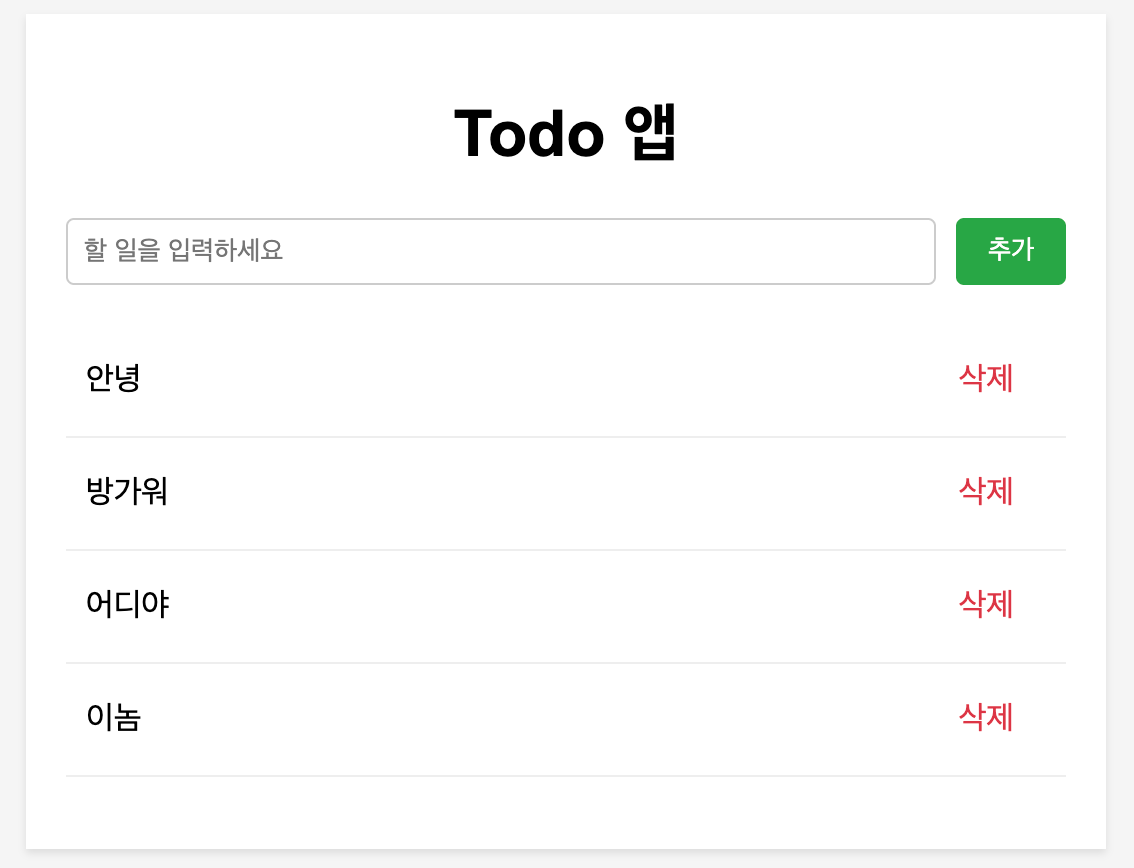Click the placeholder text in the input
The height and width of the screenshot is (868, 1134).
pos(184,250)
